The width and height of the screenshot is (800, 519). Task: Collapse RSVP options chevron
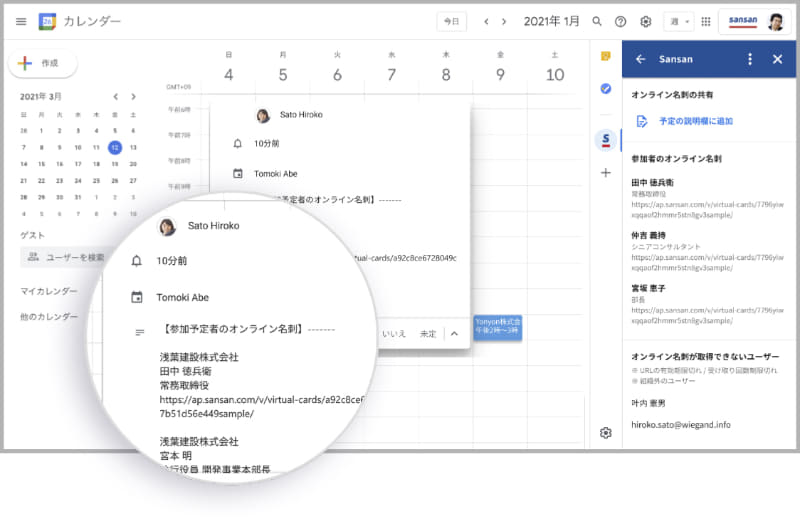click(454, 334)
